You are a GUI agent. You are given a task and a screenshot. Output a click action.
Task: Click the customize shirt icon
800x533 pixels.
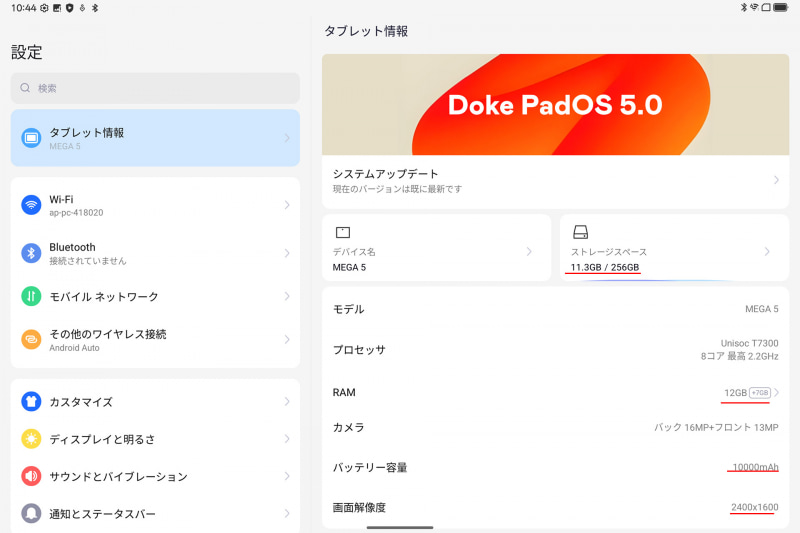tap(31, 401)
